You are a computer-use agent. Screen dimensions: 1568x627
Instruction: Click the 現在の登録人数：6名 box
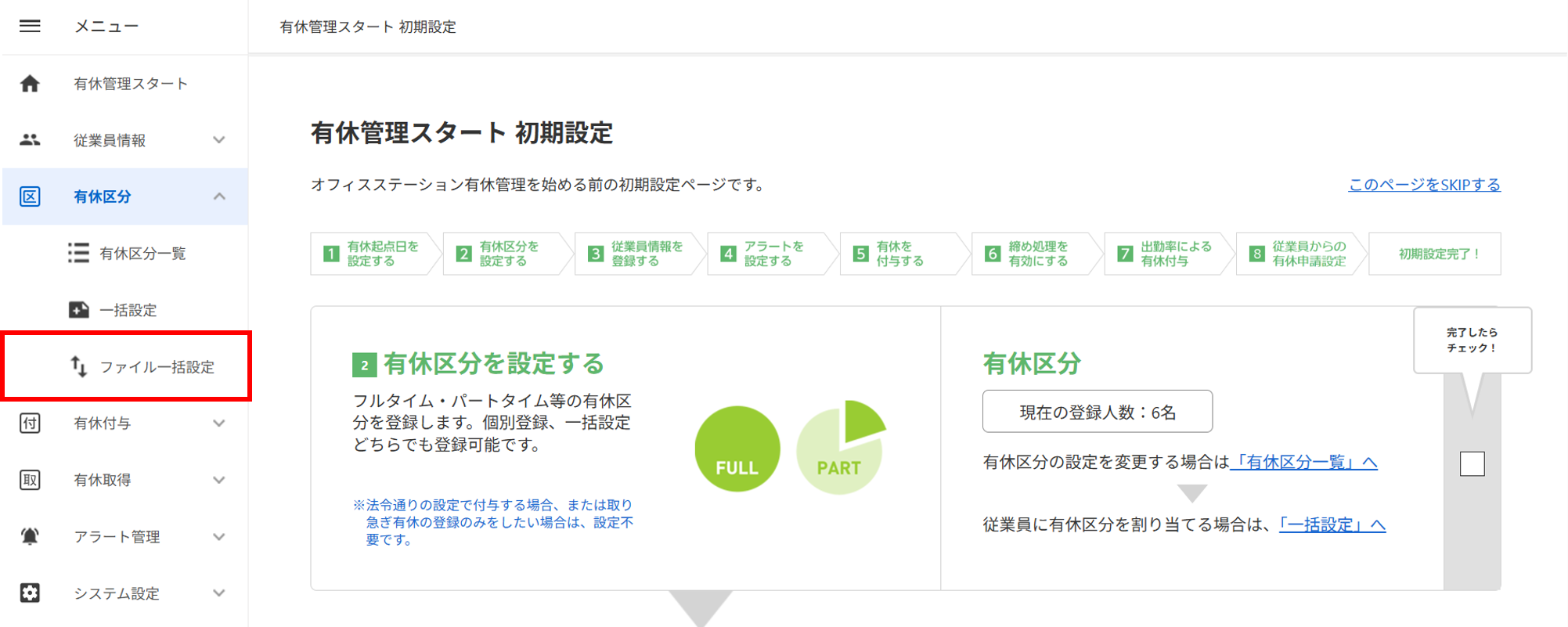[1098, 411]
